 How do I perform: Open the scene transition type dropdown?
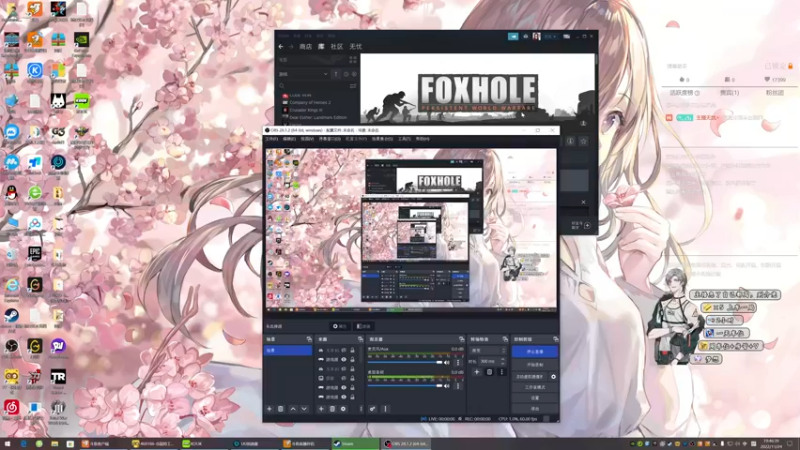[x=488, y=351]
